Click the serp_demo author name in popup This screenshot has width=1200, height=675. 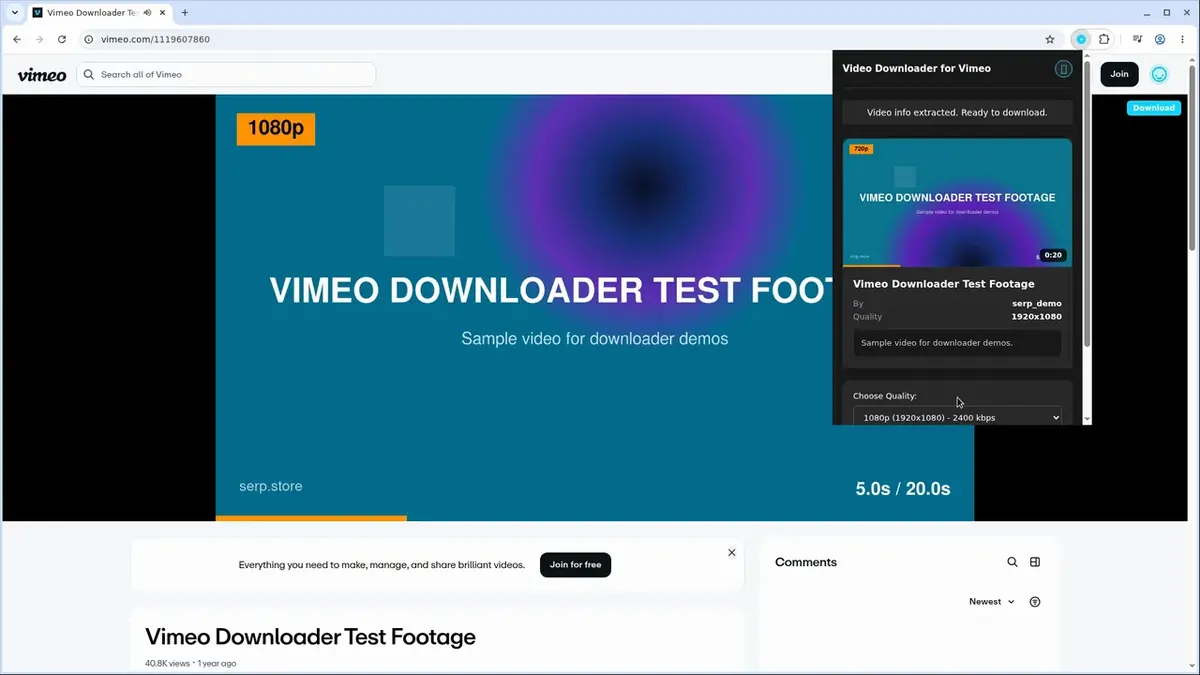click(1037, 303)
